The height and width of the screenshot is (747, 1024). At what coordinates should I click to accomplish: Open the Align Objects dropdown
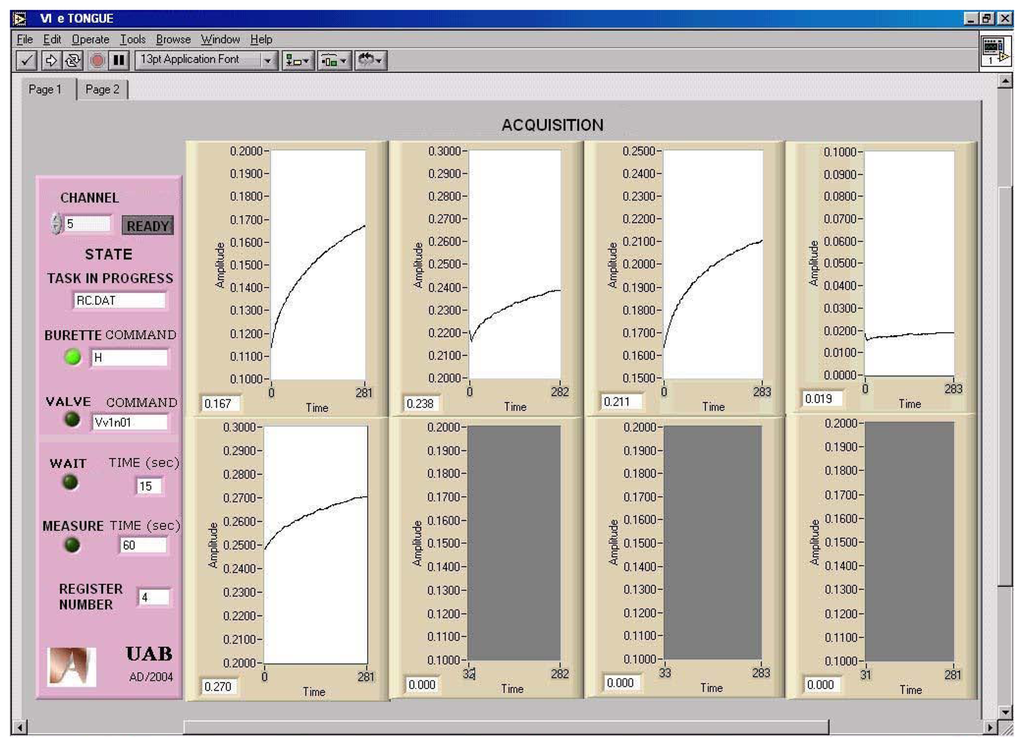click(x=297, y=60)
